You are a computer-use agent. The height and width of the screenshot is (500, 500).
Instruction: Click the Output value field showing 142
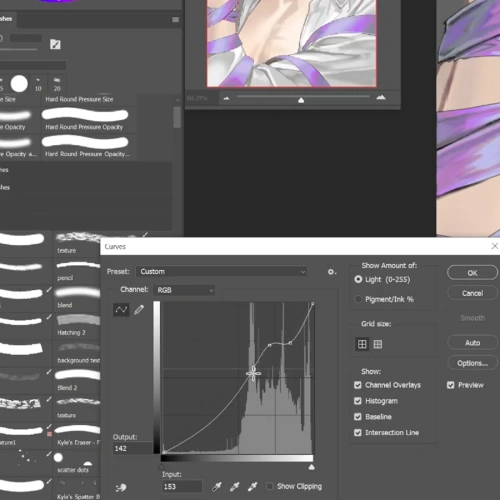tap(133, 449)
